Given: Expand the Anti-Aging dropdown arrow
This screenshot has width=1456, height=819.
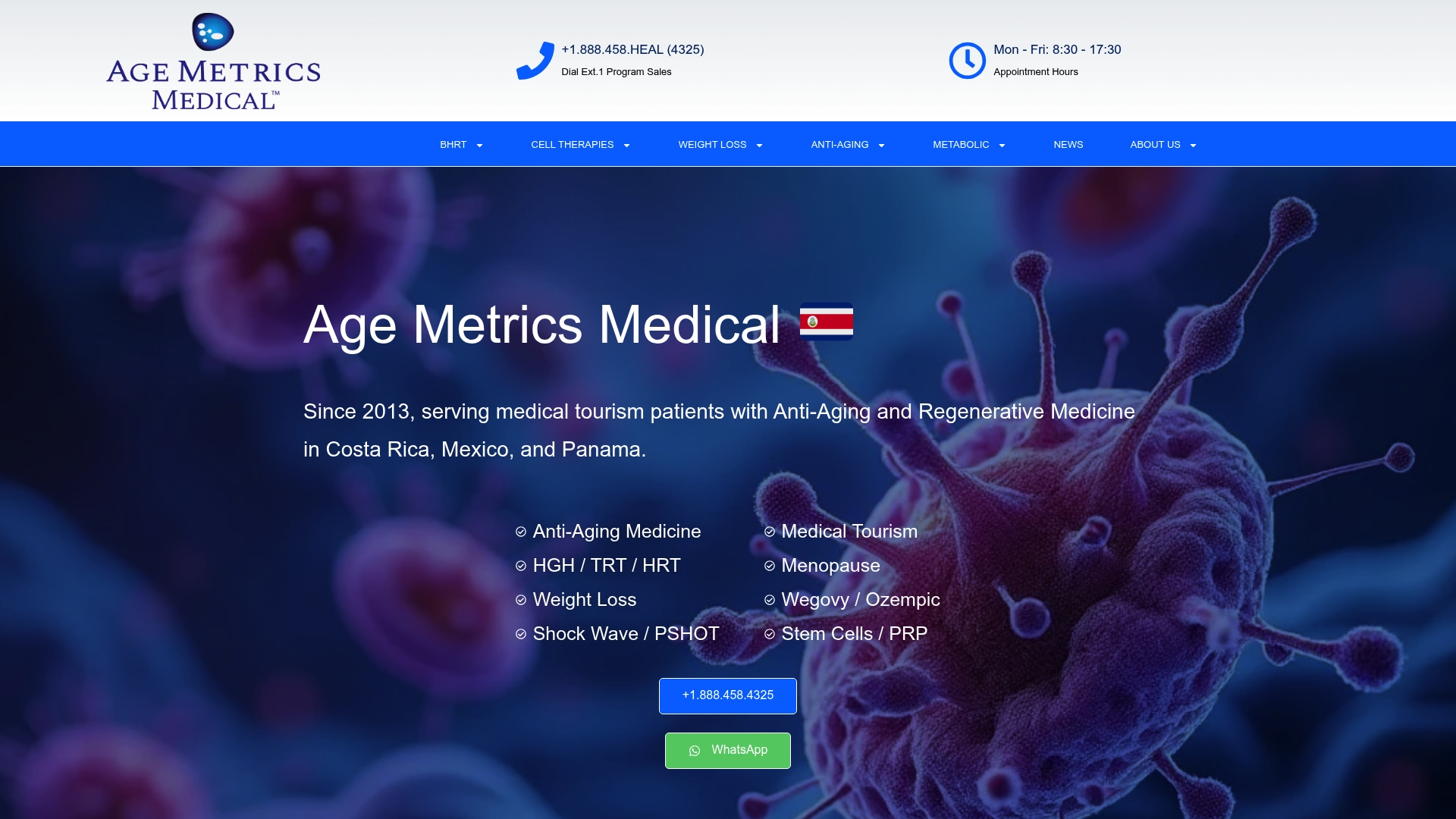Looking at the screenshot, I should (881, 146).
